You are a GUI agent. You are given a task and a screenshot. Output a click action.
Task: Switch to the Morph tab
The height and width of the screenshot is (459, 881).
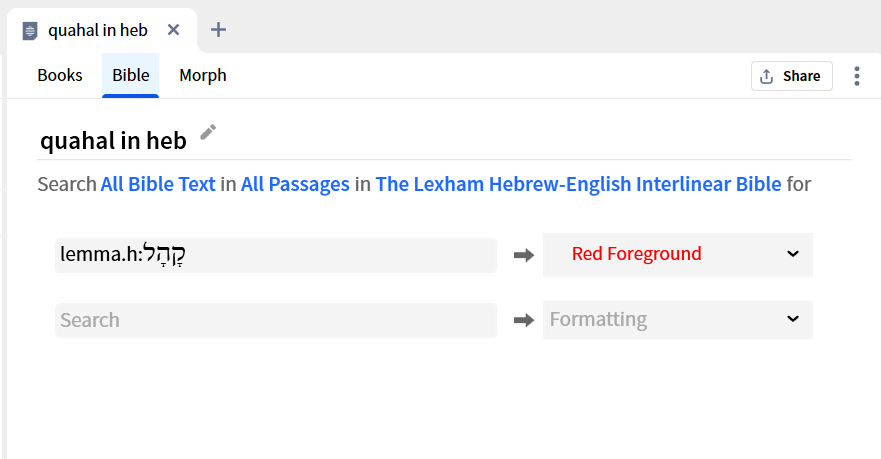pyautogui.click(x=203, y=75)
